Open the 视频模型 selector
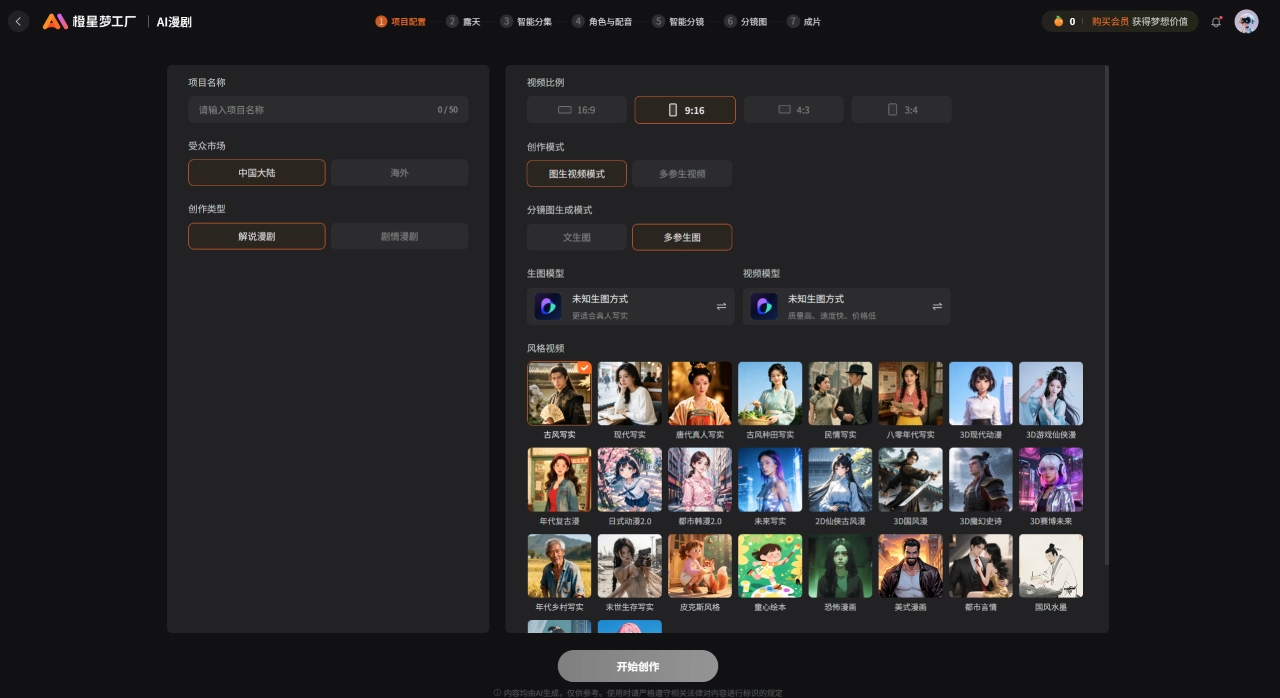Viewport: 1280px width, 698px height. click(x=847, y=306)
